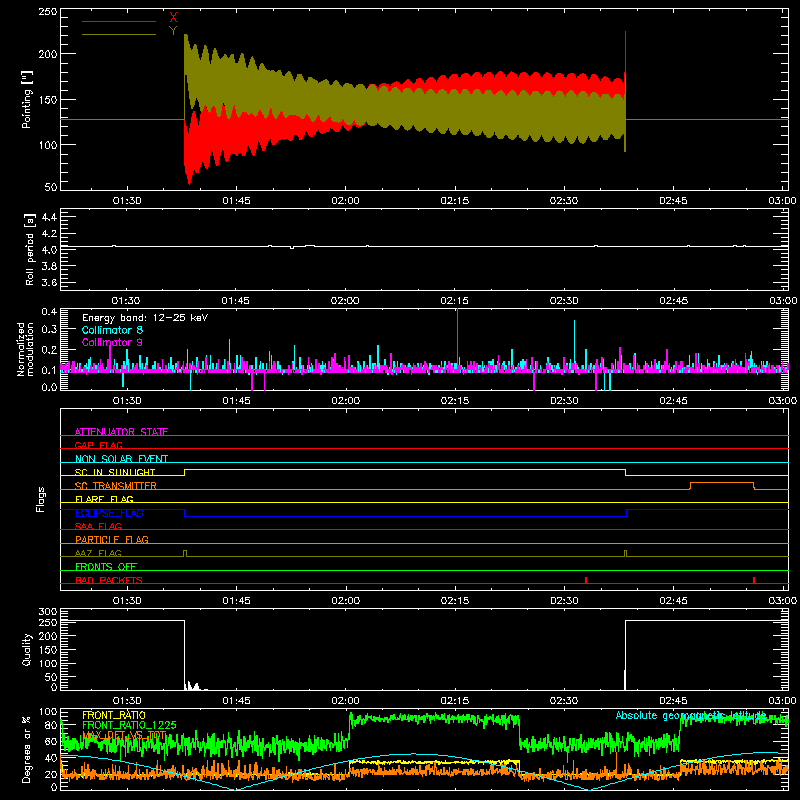Click the FRONT_RATIO_1225 legend text
This screenshot has height=800, width=800.
point(129,725)
